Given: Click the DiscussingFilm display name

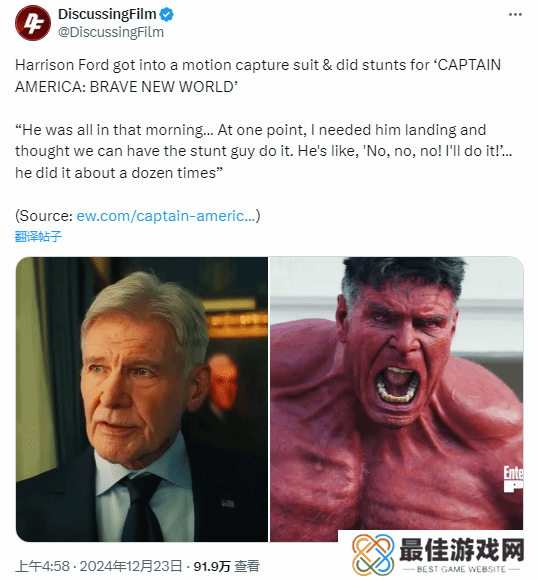Looking at the screenshot, I should click(107, 14).
